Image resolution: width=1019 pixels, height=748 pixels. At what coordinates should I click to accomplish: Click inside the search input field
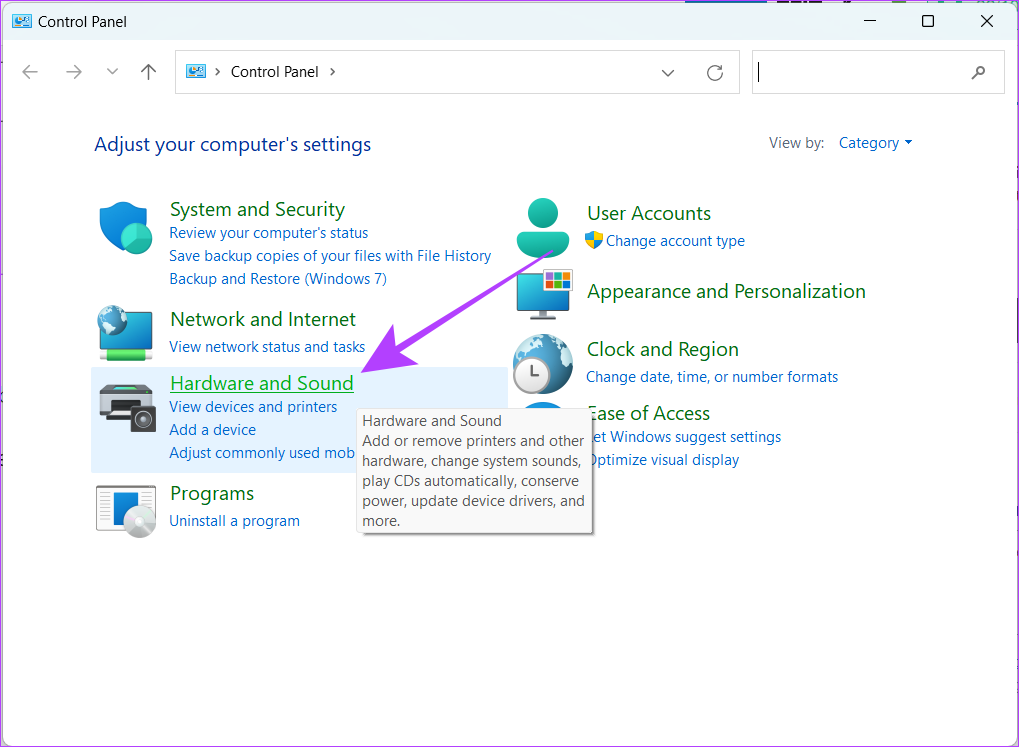(860, 72)
